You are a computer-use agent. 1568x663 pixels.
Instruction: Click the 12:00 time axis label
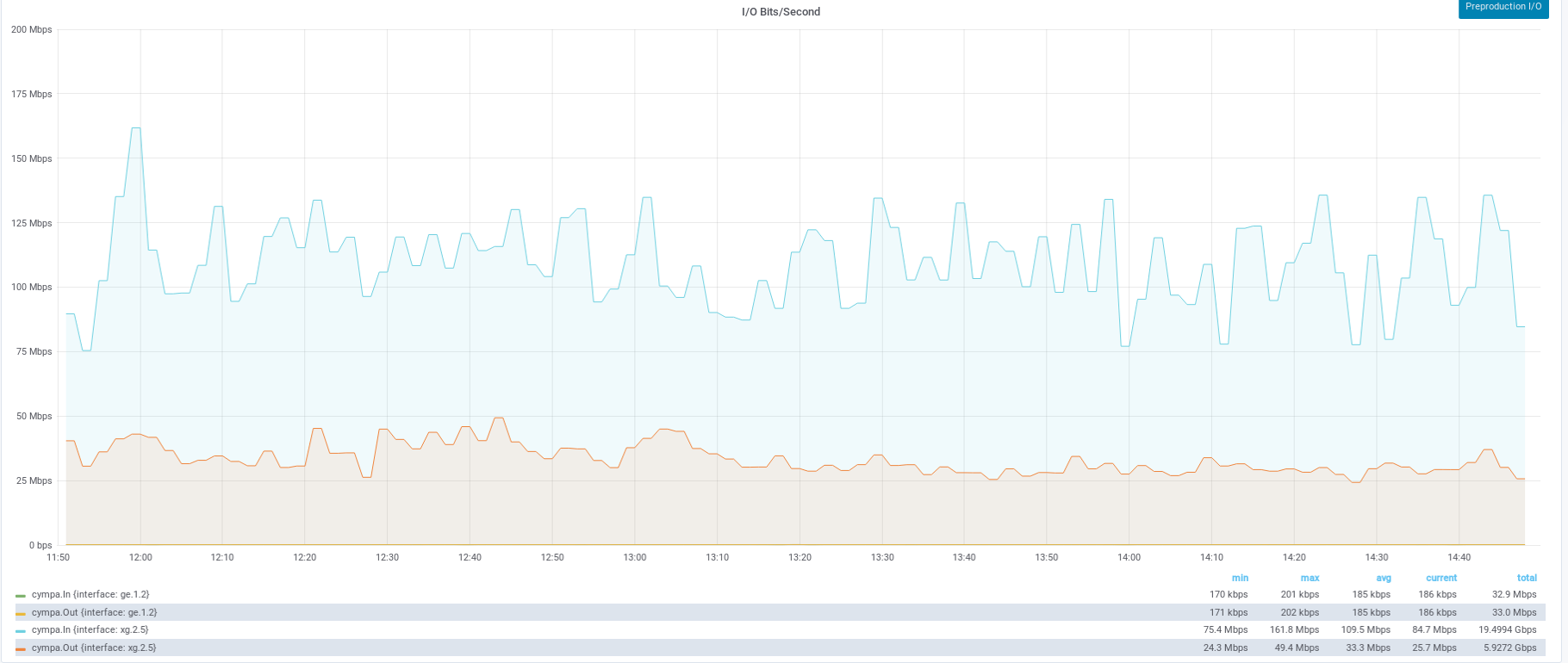[140, 558]
